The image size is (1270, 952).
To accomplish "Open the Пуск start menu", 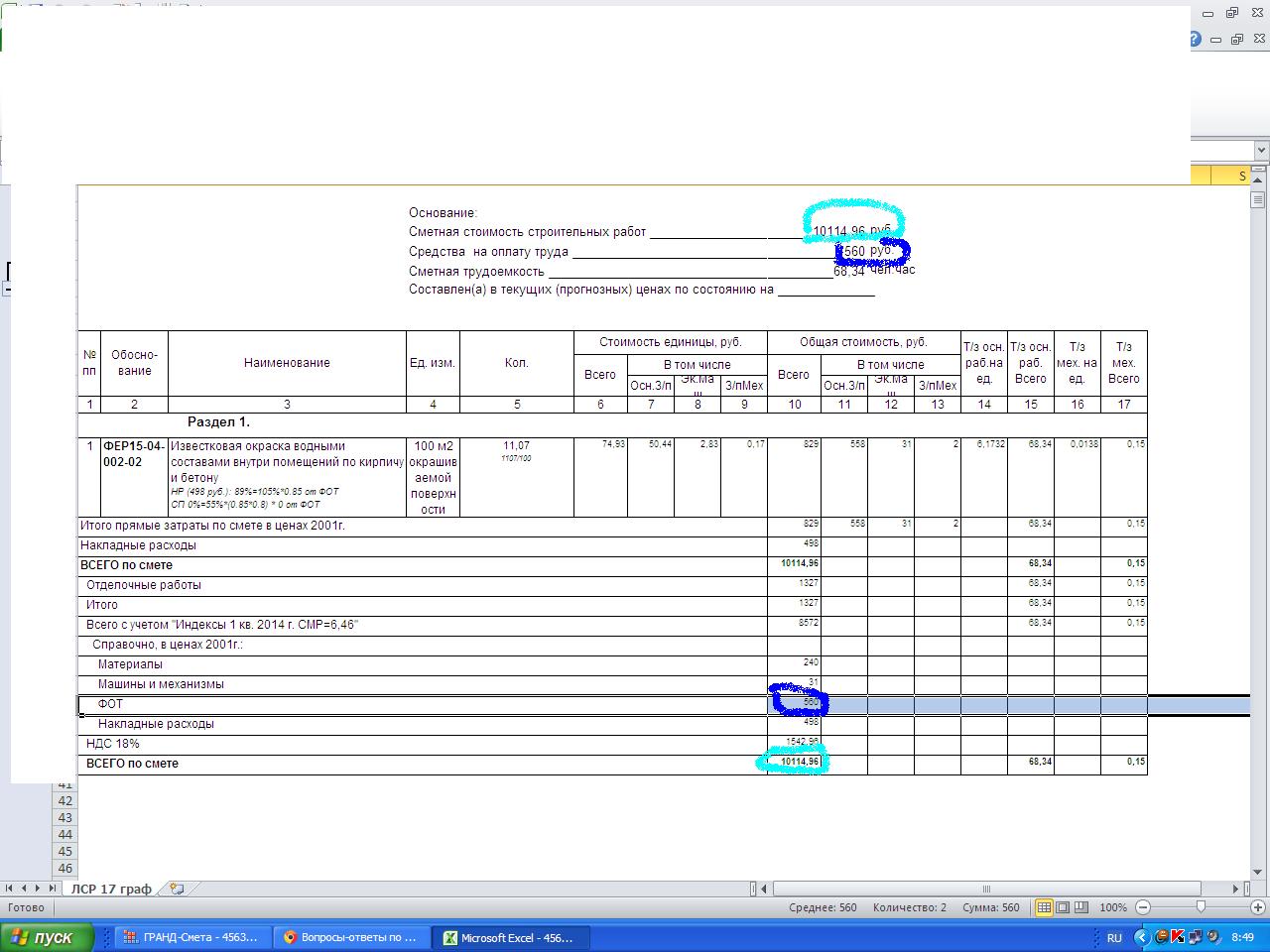I will 48,937.
